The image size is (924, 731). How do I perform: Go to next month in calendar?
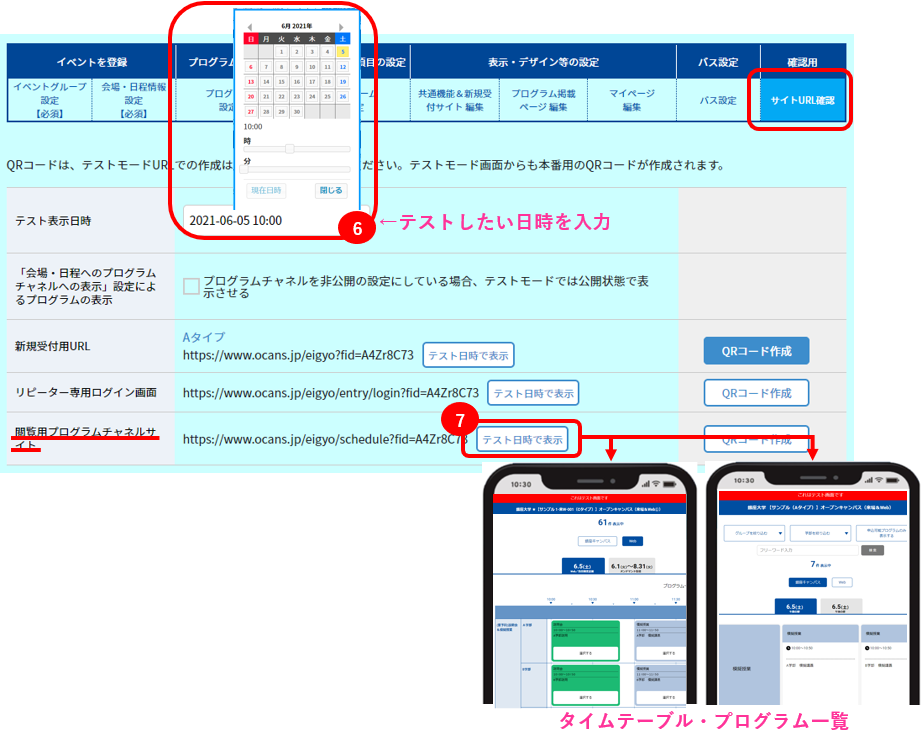(x=341, y=27)
